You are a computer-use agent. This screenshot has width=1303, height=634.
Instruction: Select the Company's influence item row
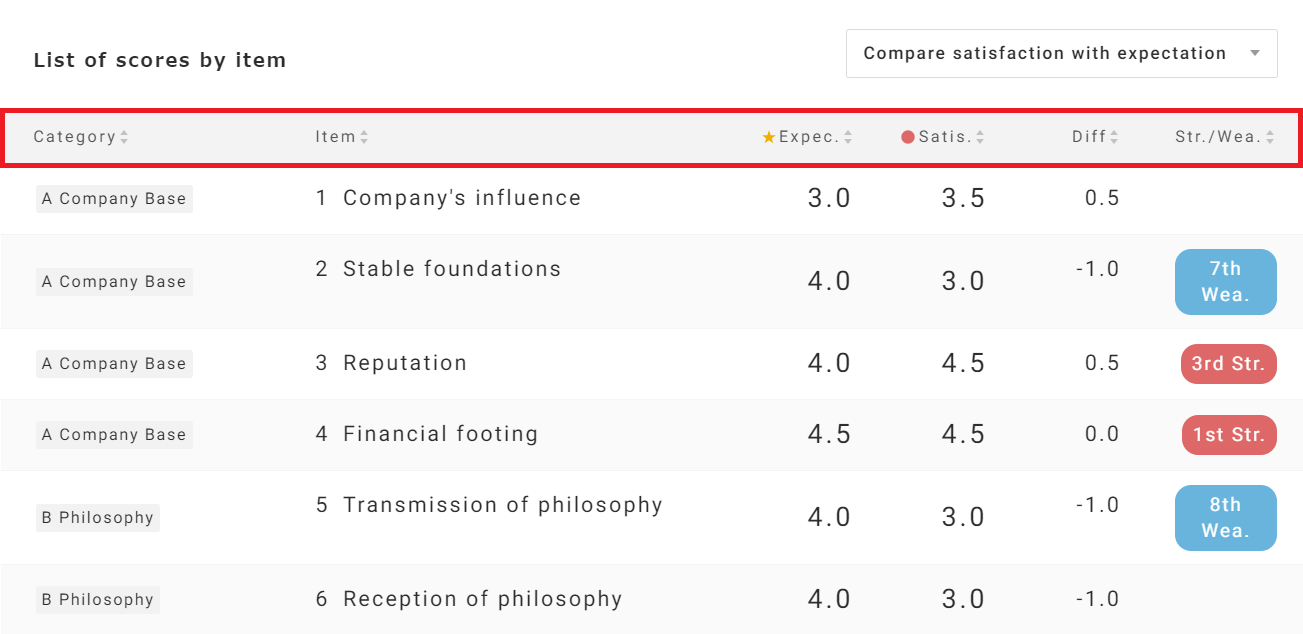coord(461,198)
